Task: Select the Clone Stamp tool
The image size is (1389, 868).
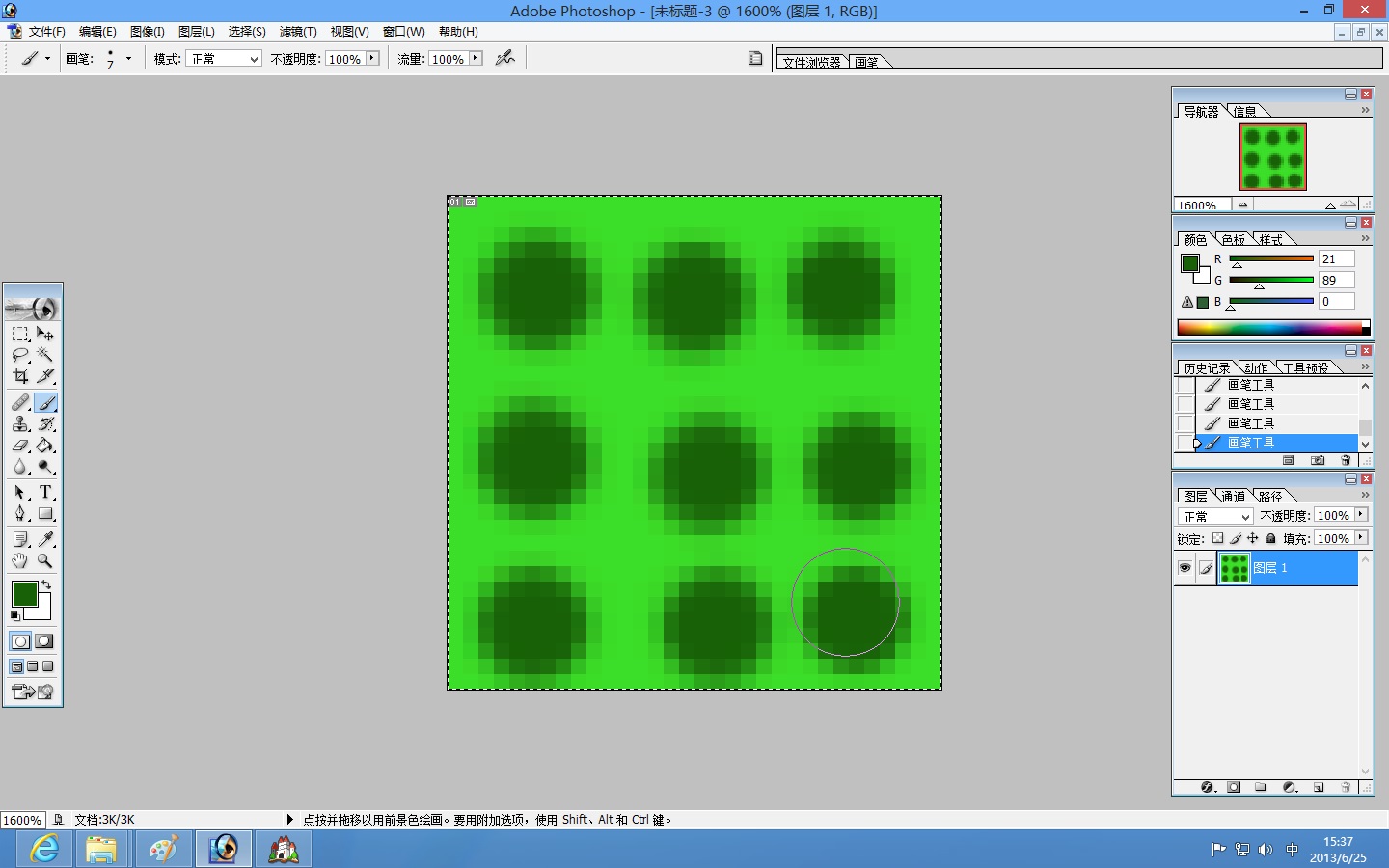Action: point(20,423)
